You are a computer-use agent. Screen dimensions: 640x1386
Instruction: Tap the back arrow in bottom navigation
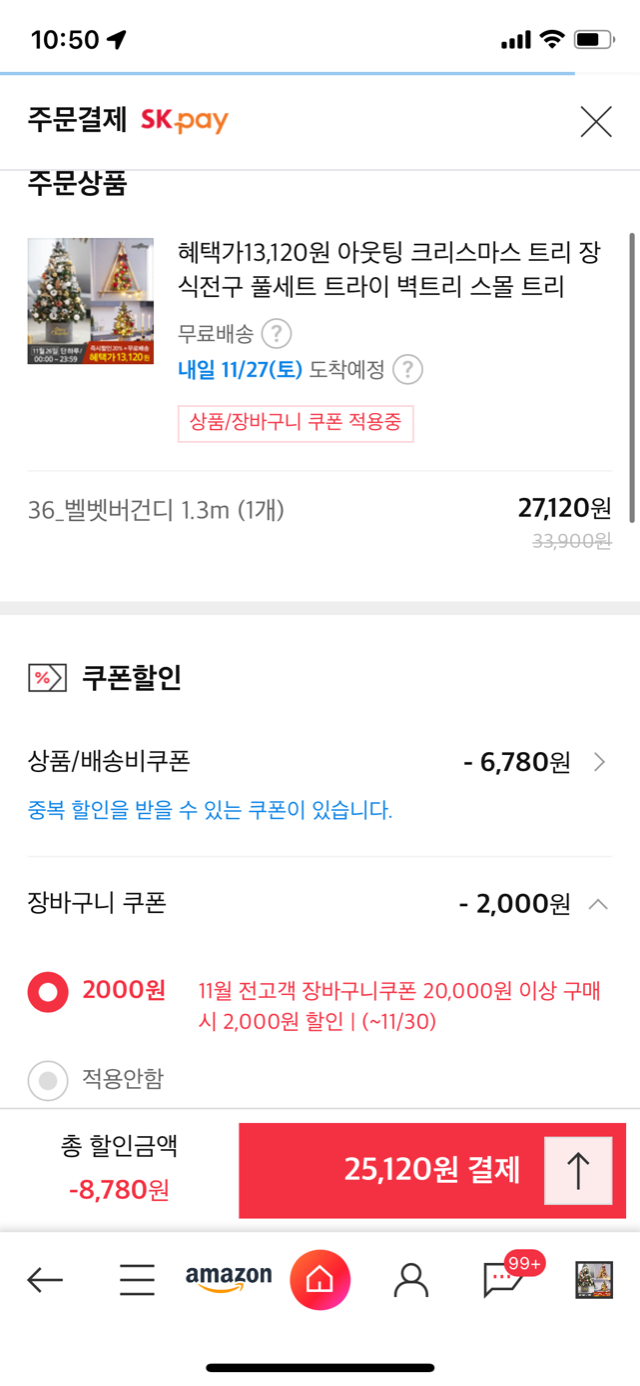pos(45,1279)
